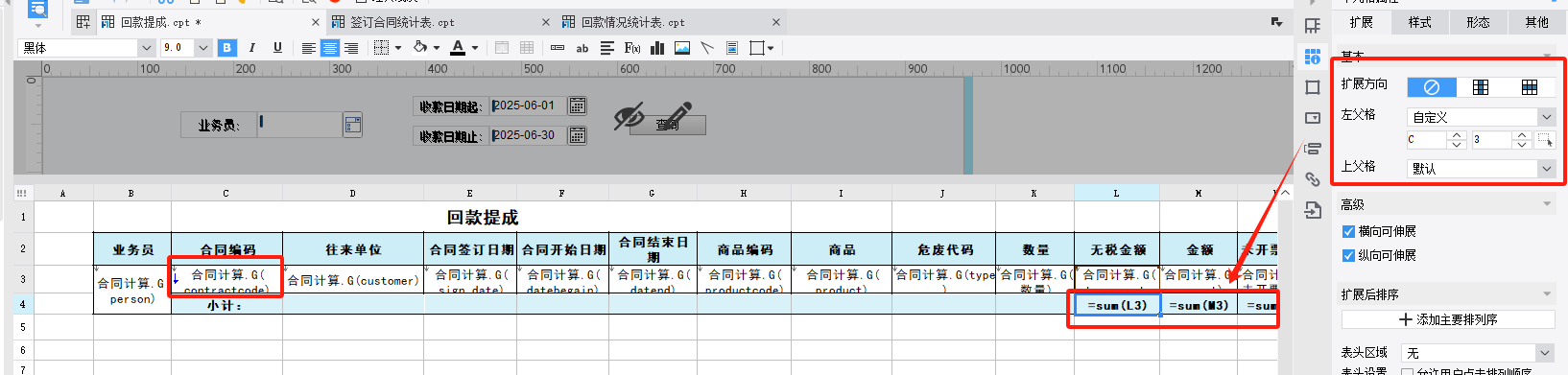Image resolution: width=1568 pixels, height=375 pixels.
Task: Increase the left parent row number
Action: point(1521,136)
